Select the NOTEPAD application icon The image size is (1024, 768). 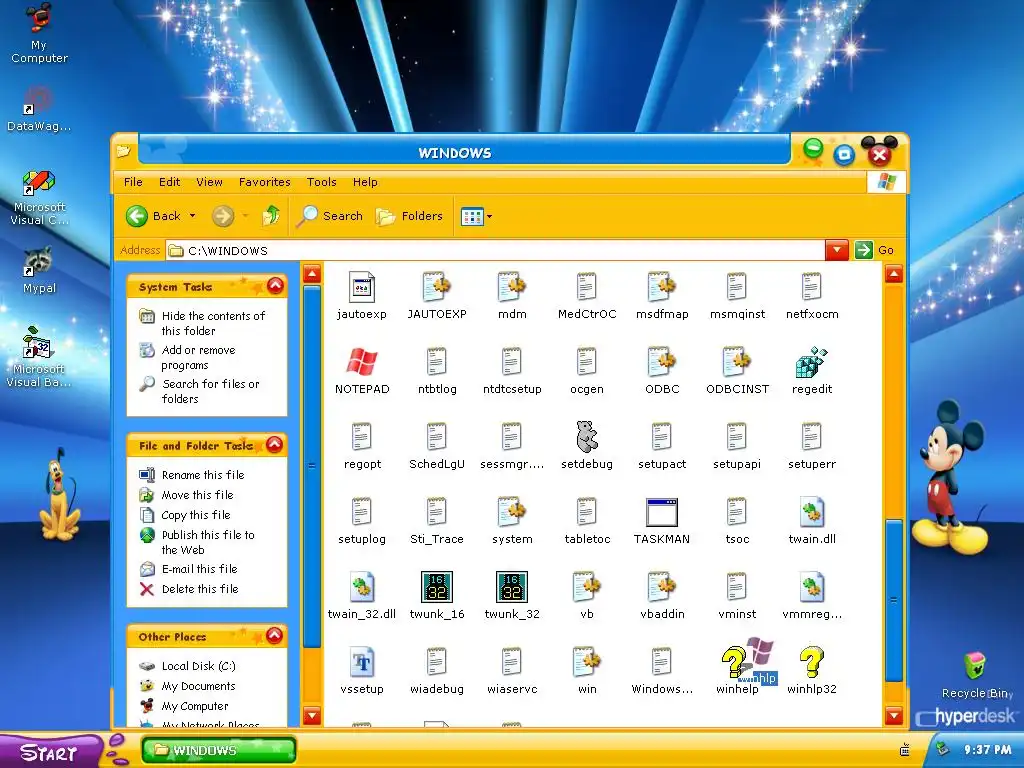362,362
